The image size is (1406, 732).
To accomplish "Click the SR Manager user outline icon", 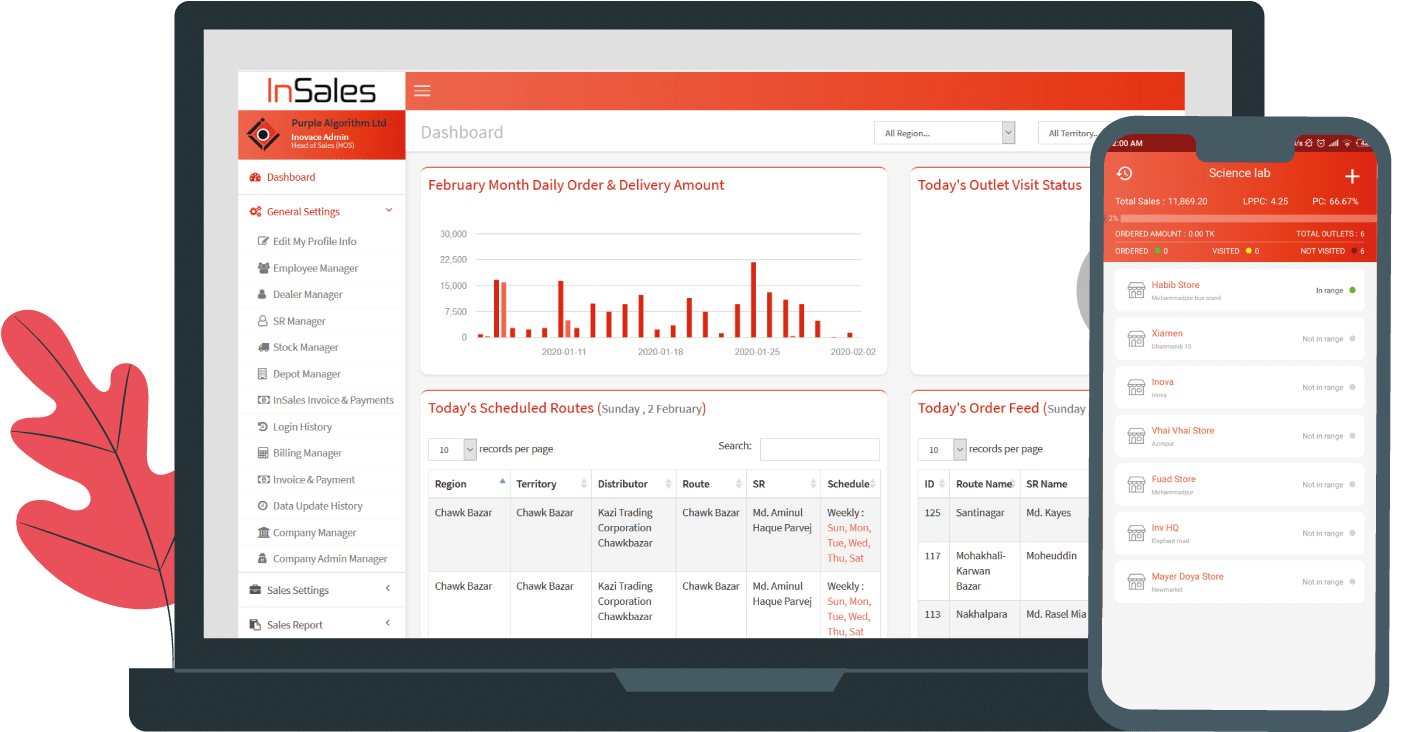I will point(263,321).
